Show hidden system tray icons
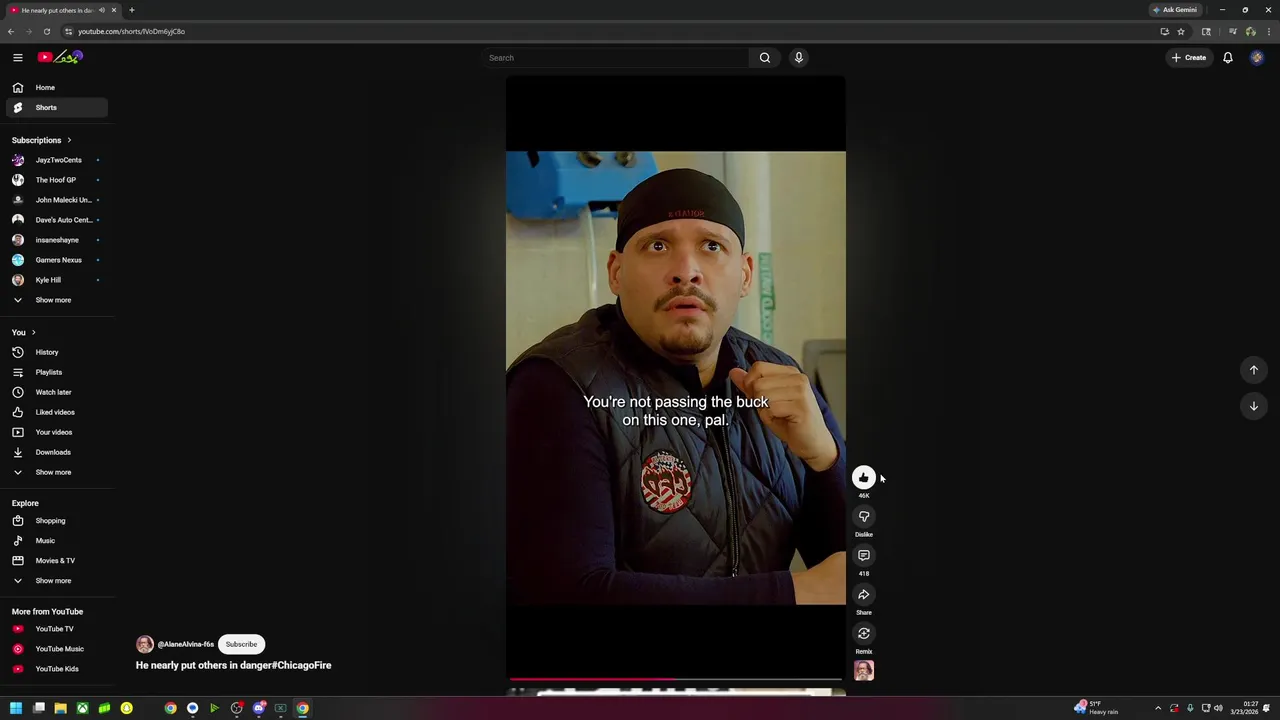 pos(1158,708)
